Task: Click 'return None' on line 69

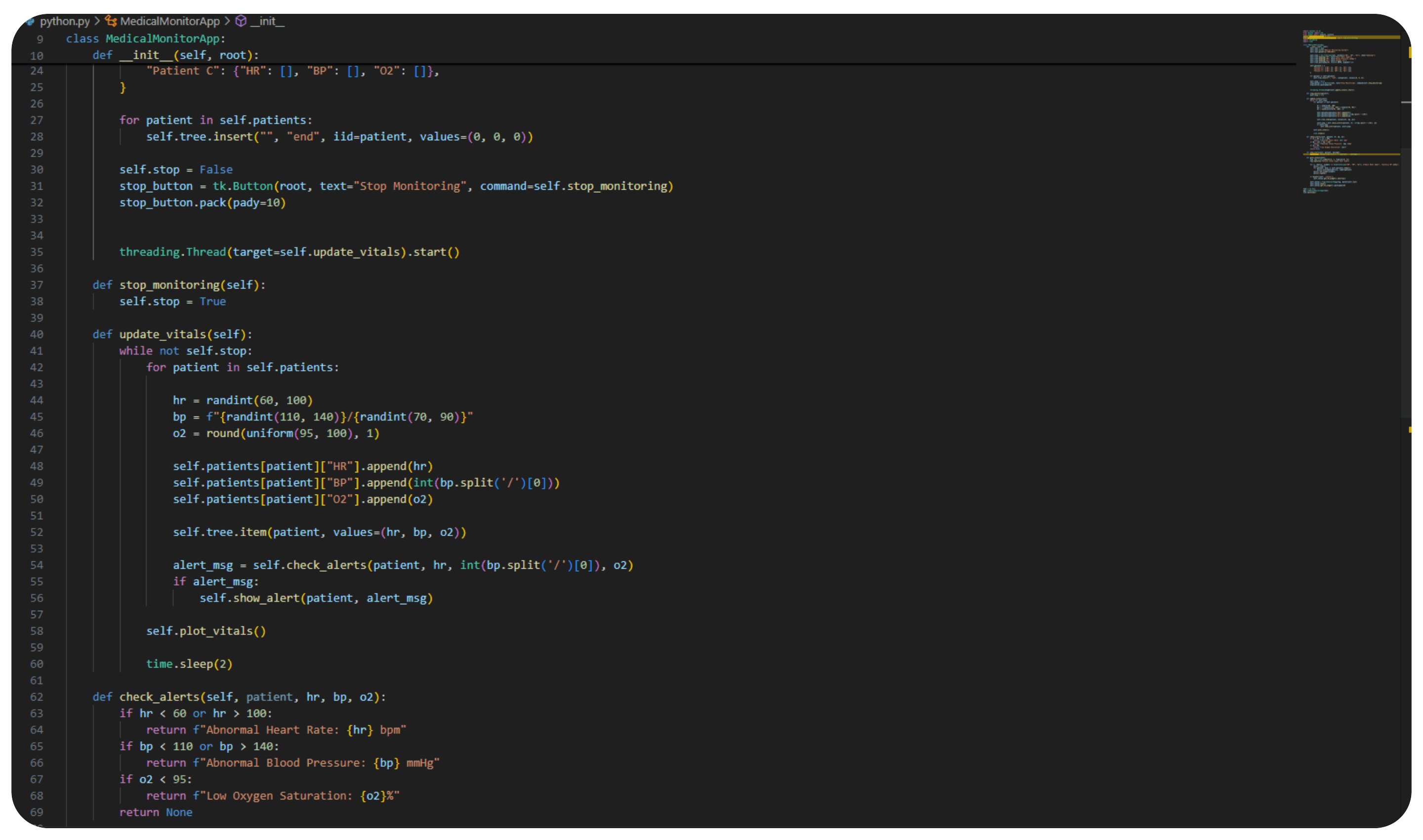Action: pyautogui.click(x=156, y=812)
